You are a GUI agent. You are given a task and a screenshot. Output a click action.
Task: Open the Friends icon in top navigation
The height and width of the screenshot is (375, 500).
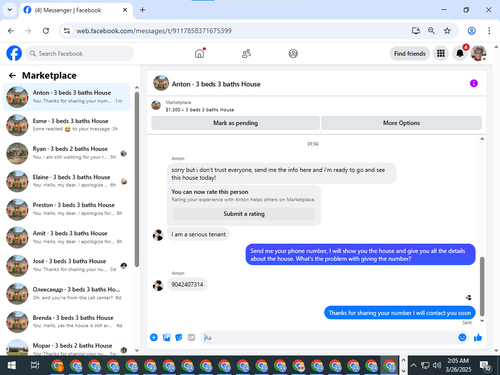click(x=246, y=53)
